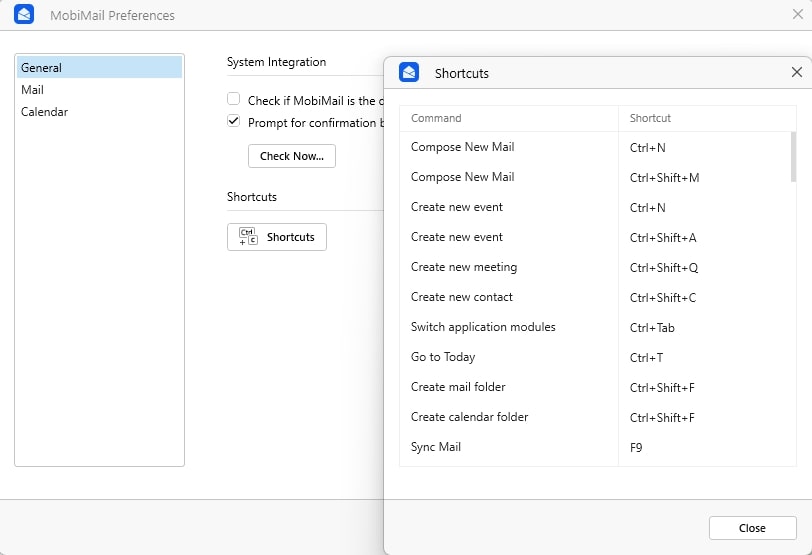
Task: Click the Ctrl+Shift+M shortcut cell
Action: 664,178
